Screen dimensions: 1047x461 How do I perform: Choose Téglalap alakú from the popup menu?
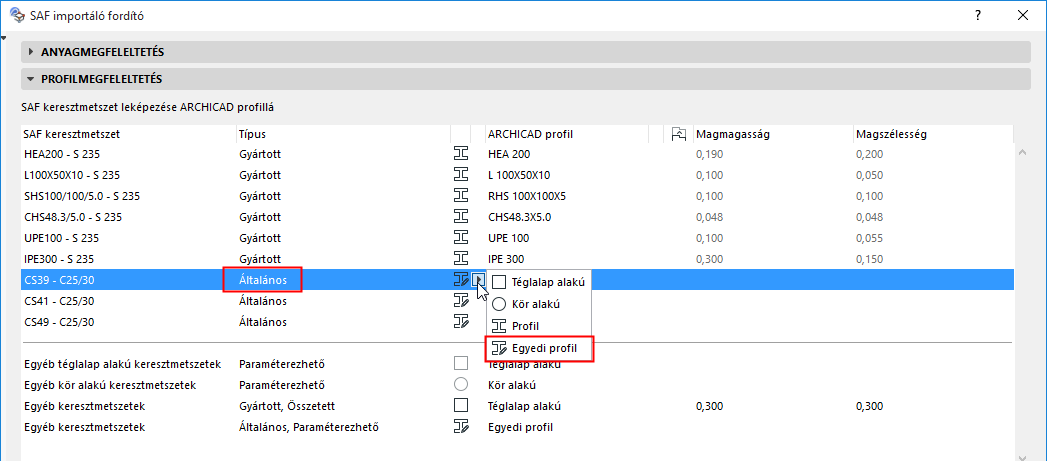click(540, 283)
